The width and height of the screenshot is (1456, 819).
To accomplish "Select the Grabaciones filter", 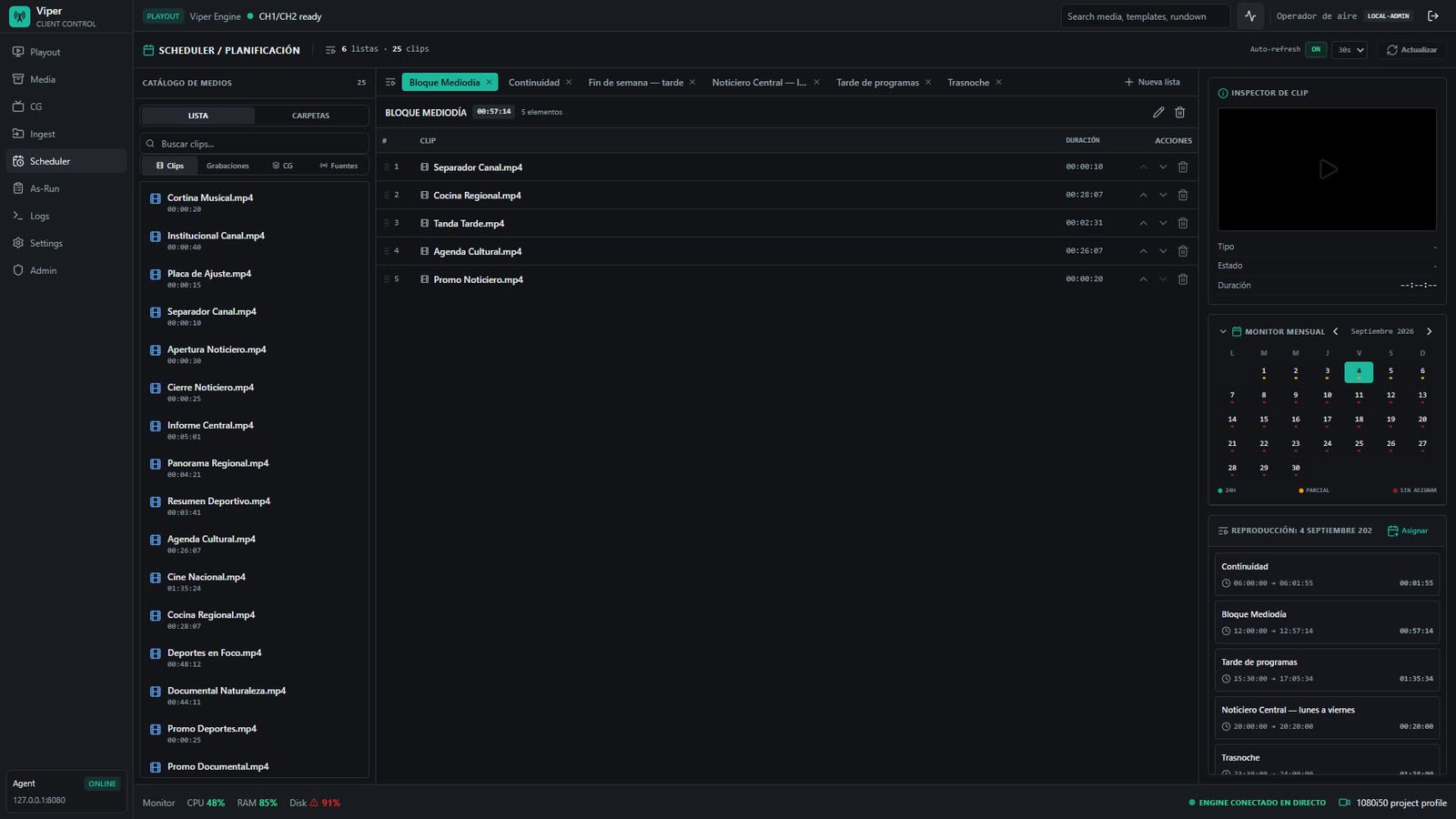I will tap(227, 166).
